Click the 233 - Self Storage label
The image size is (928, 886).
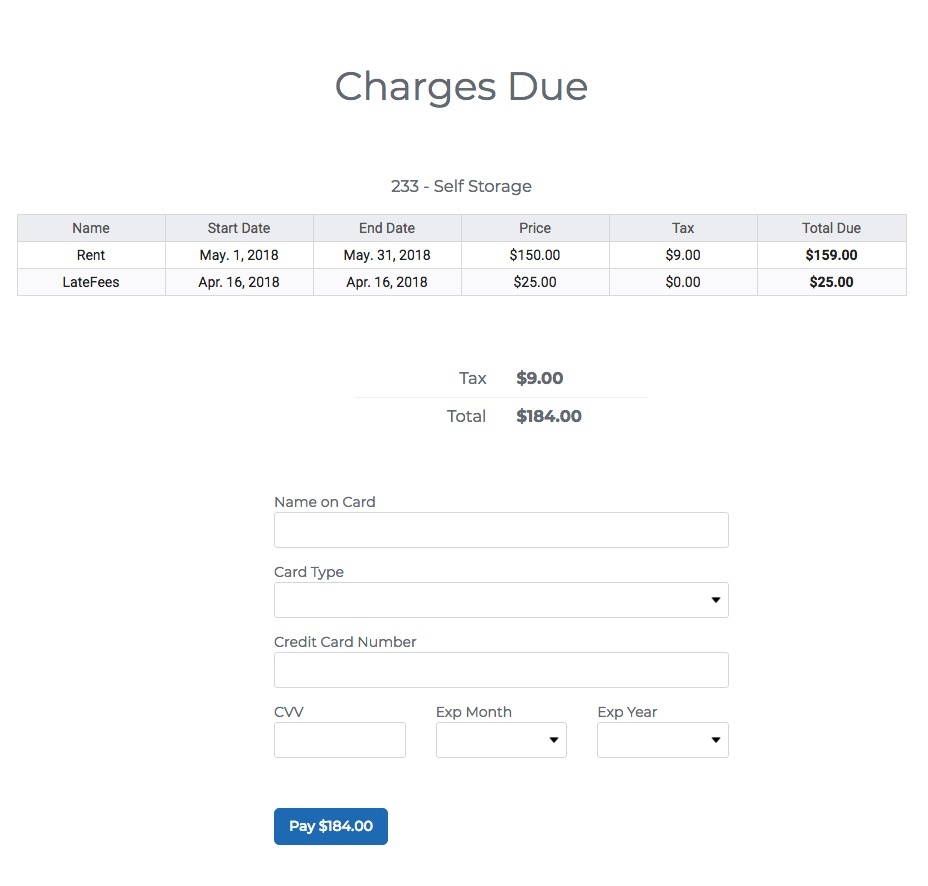click(460, 186)
